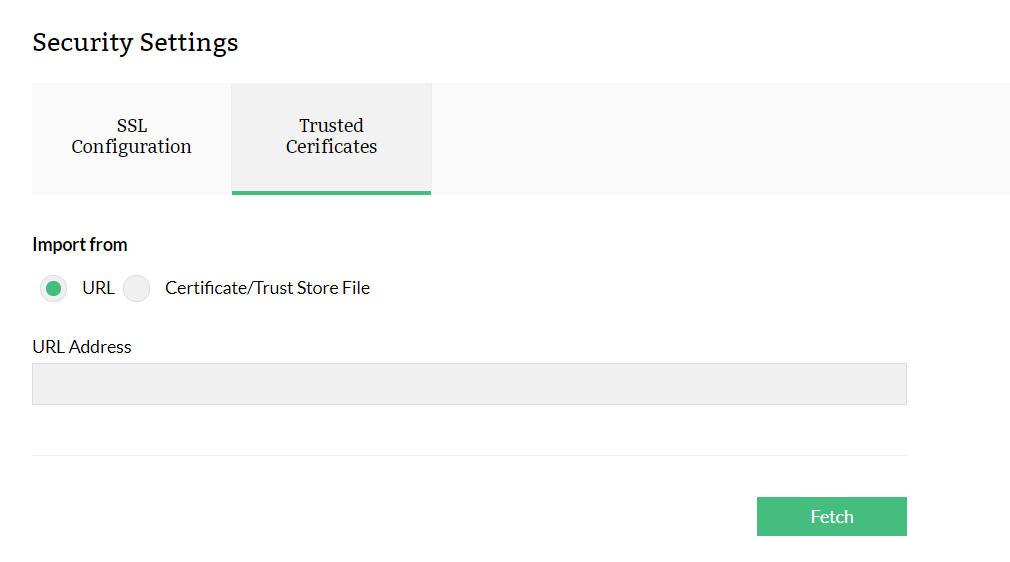
Task: Click the green underline below Trusted Cerificates
Action: tap(331, 192)
